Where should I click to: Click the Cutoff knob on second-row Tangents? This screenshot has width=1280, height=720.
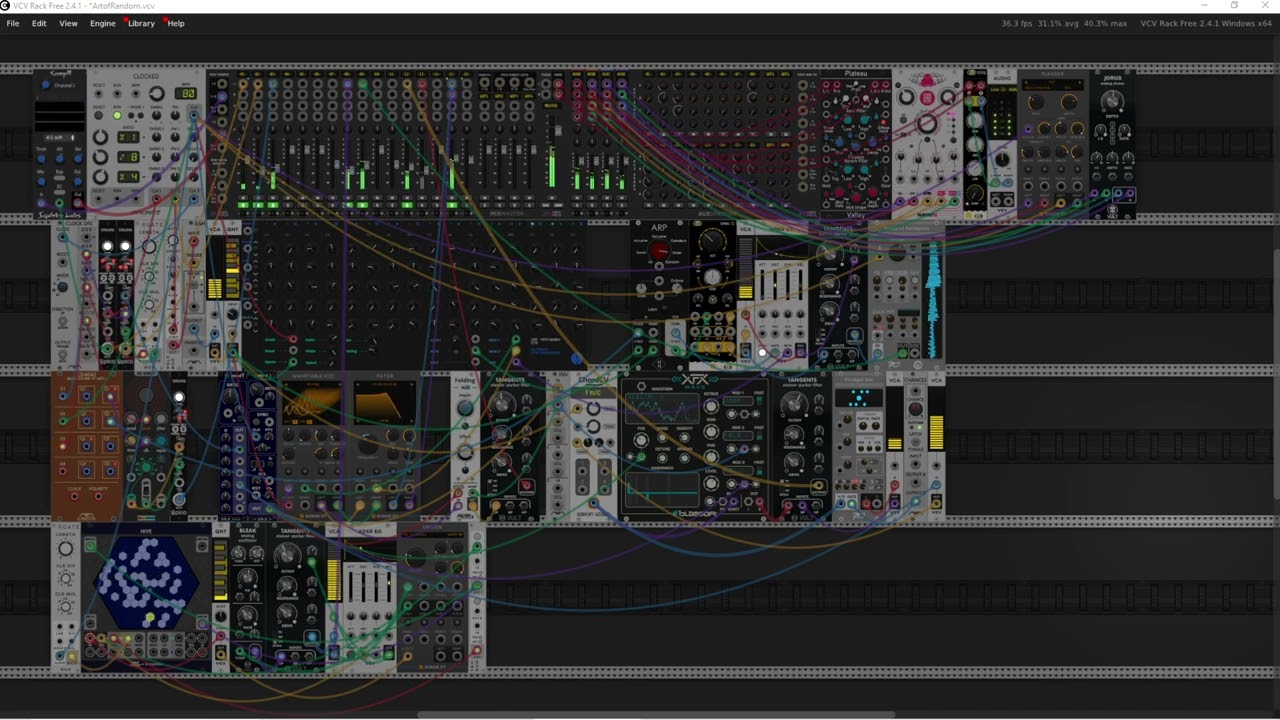tap(829, 253)
